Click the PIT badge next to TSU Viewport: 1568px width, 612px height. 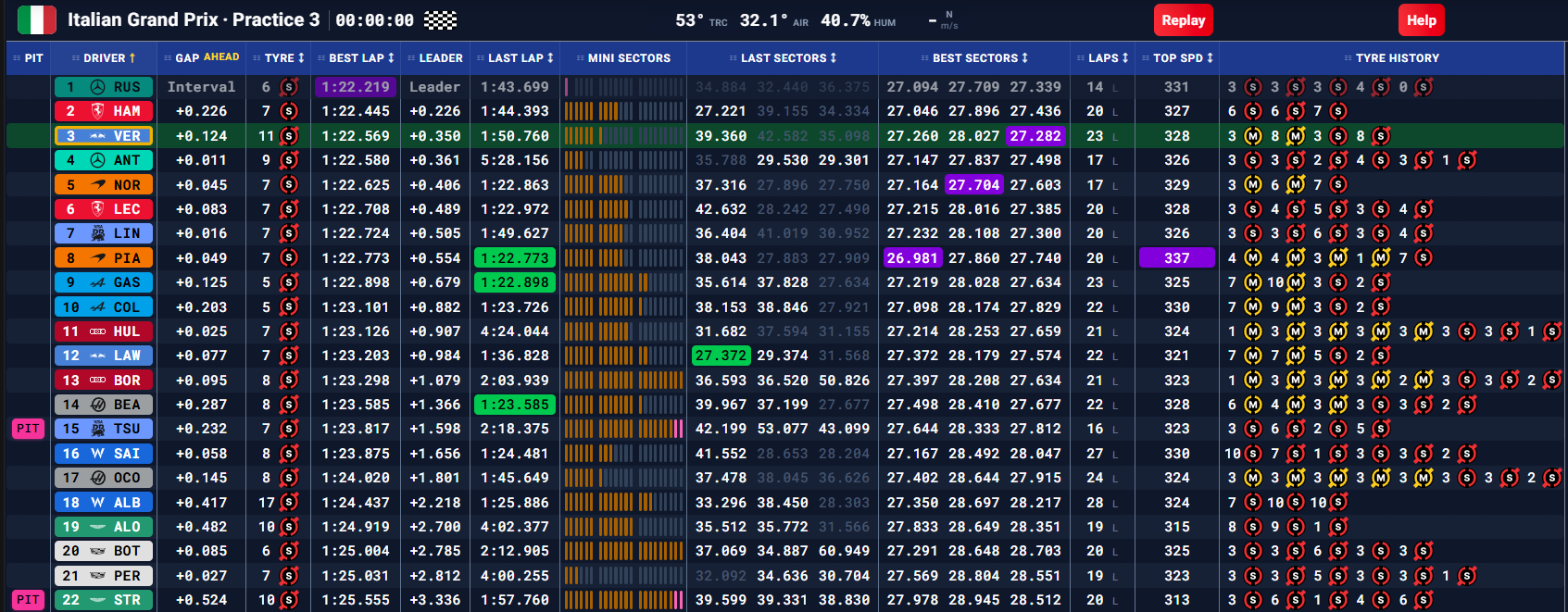click(x=28, y=429)
